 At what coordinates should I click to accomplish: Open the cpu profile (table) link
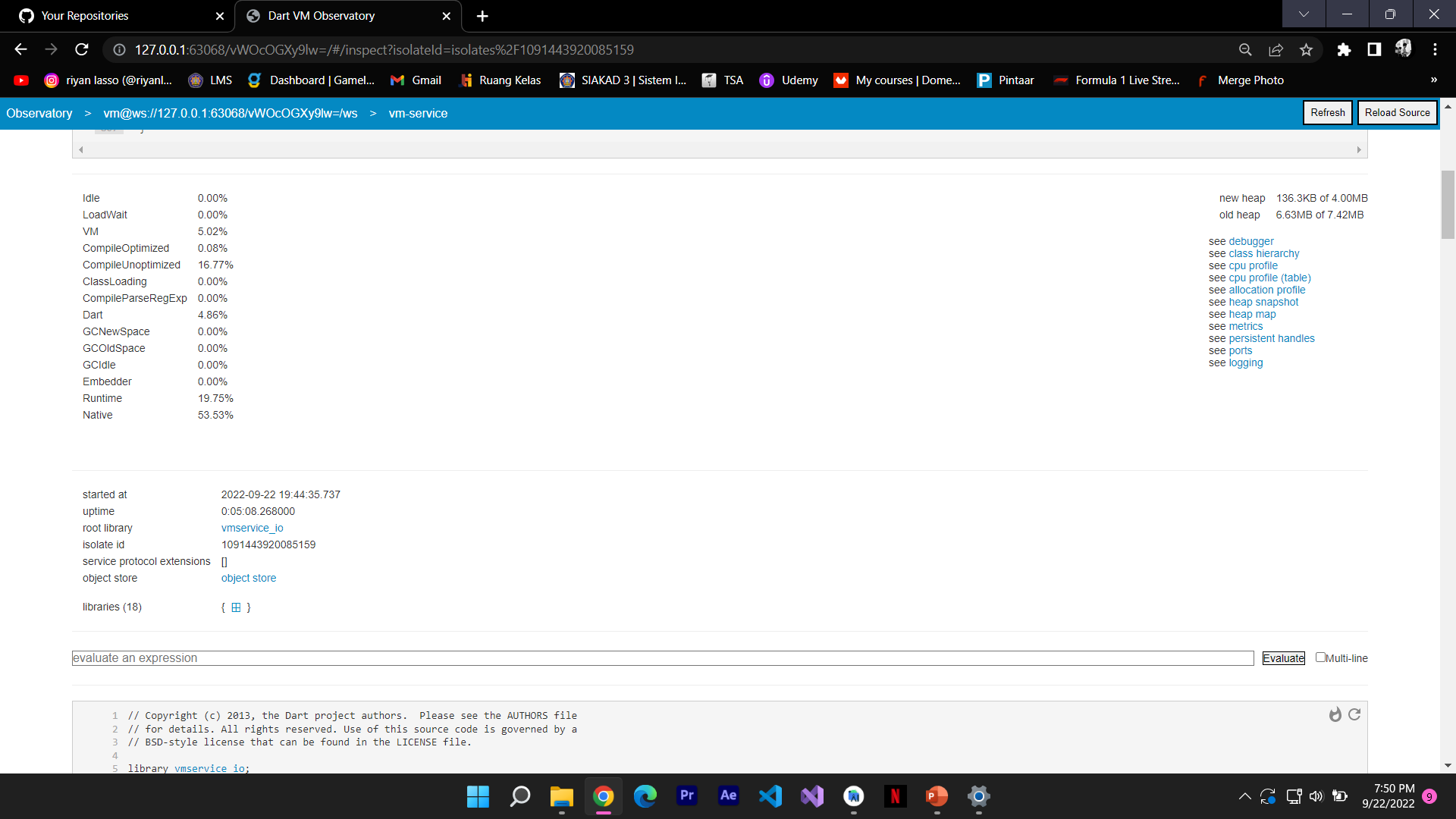(1269, 278)
